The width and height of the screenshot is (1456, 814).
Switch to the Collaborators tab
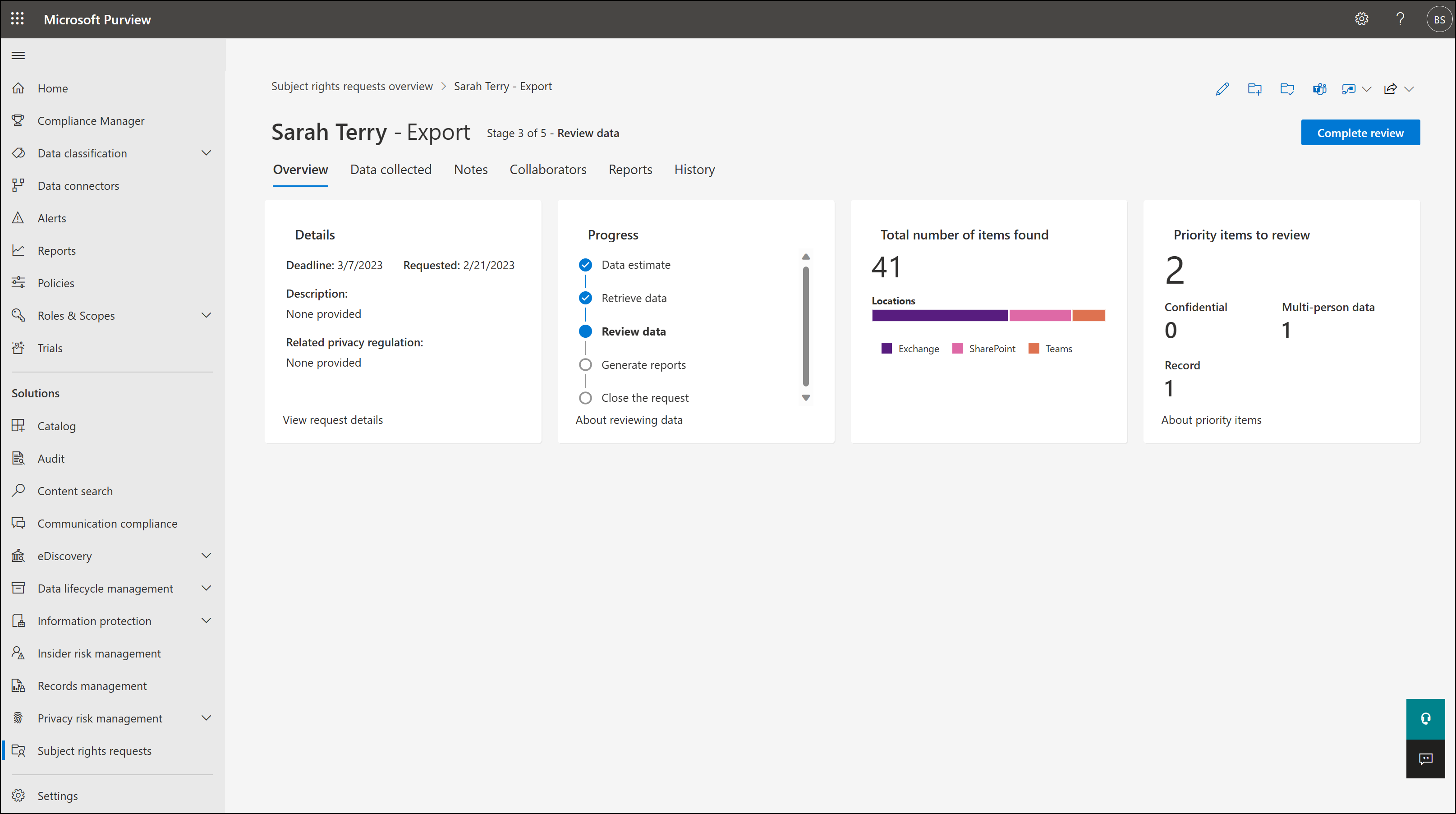(548, 170)
